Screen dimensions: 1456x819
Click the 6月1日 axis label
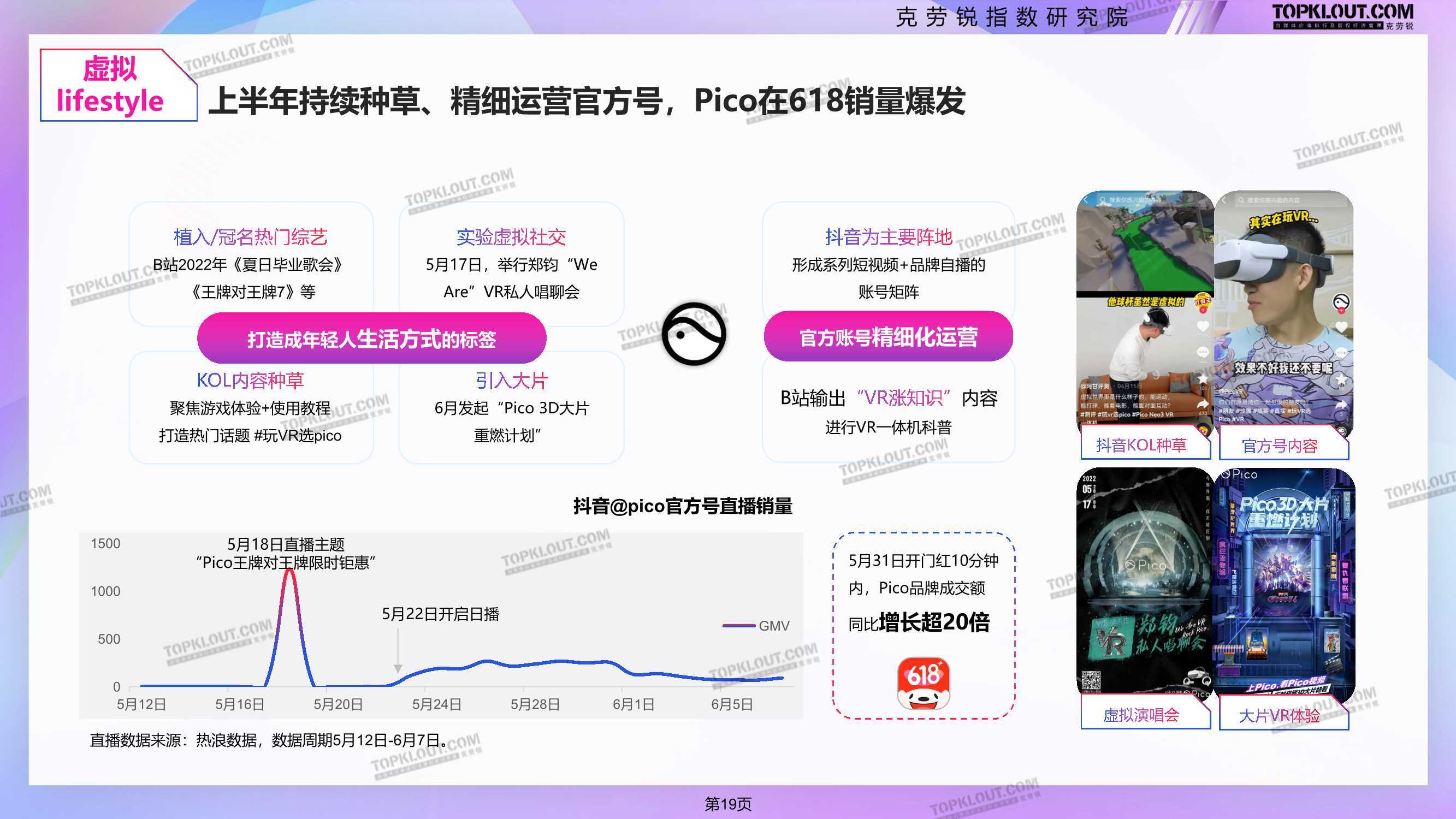634,704
